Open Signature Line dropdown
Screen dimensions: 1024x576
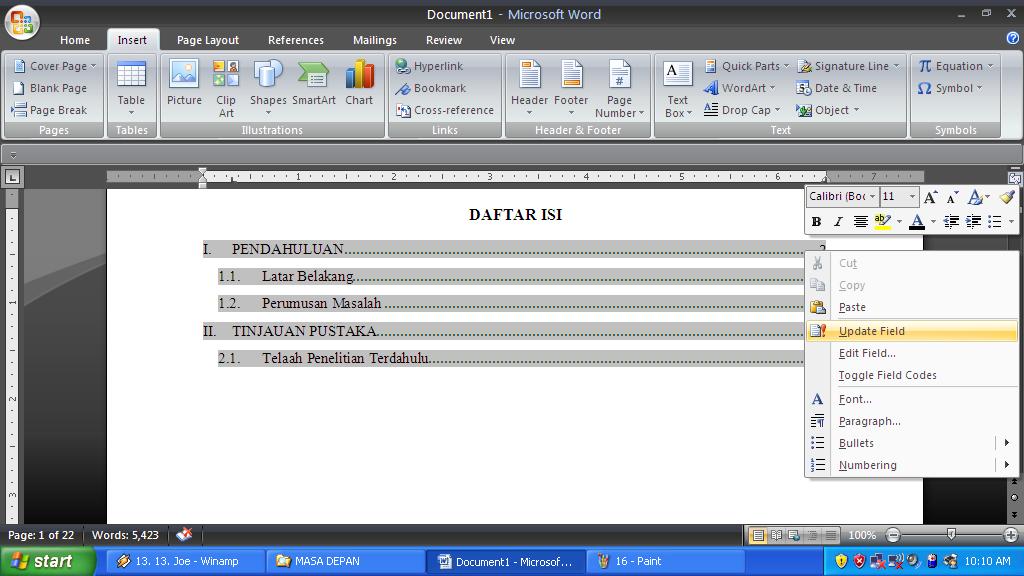coord(848,66)
